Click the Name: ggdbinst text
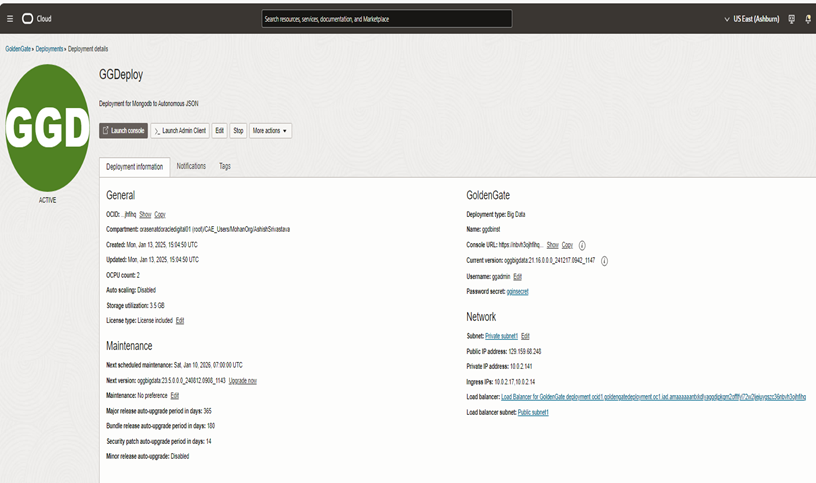Viewport: 816px width, 483px height. pos(483,229)
